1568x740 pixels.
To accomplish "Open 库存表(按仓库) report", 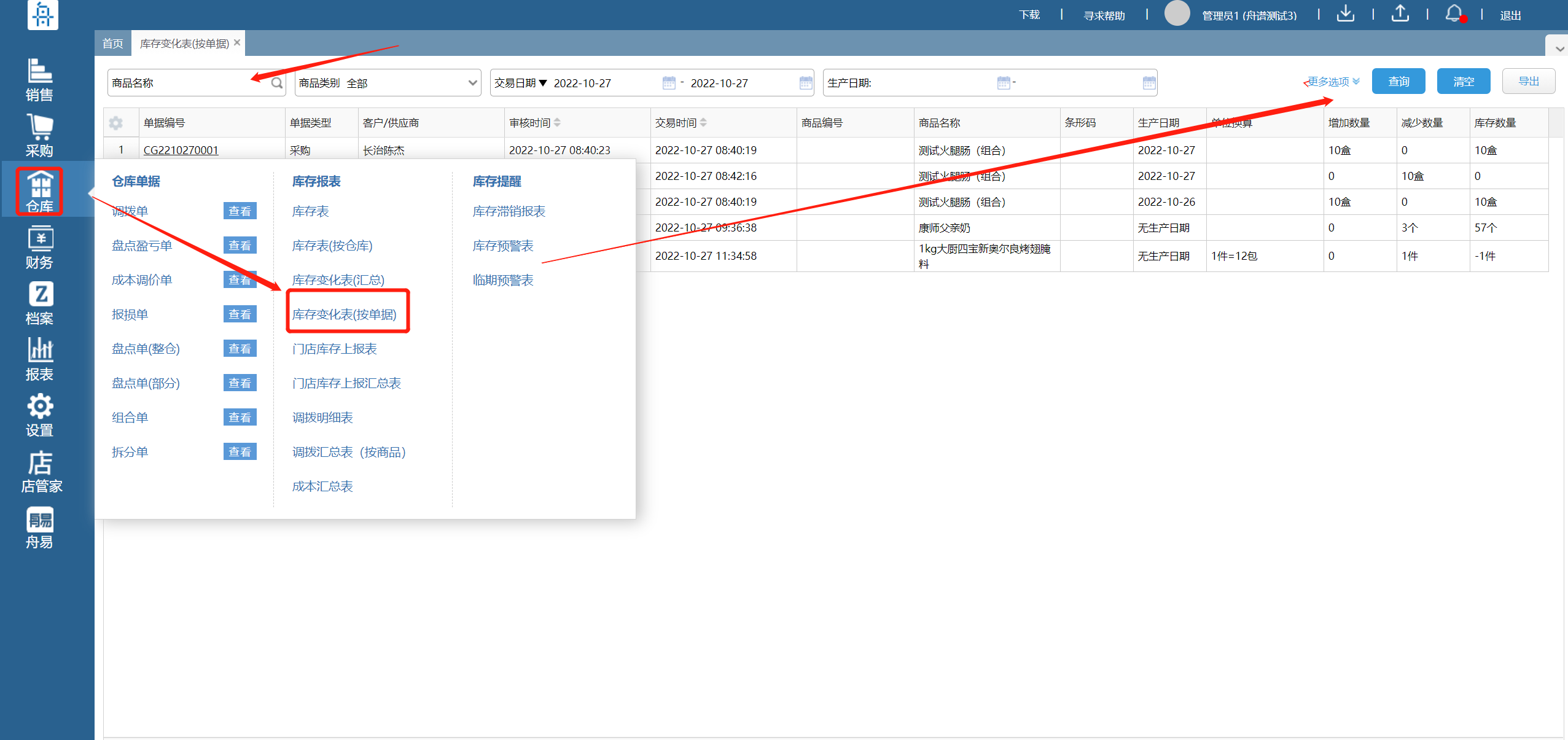I will click(332, 246).
